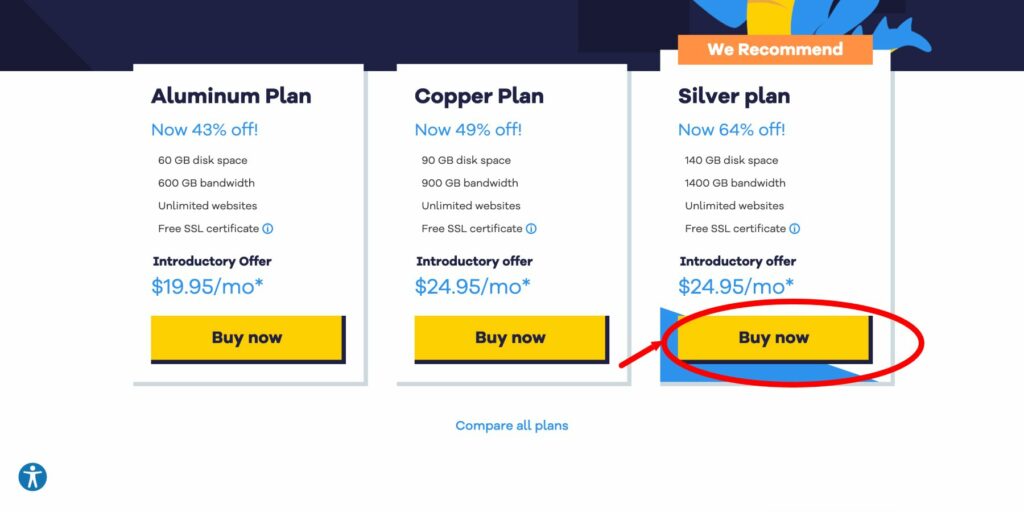
Task: Click Free SSL certificate text in Aluminum Plan
Action: (x=208, y=229)
